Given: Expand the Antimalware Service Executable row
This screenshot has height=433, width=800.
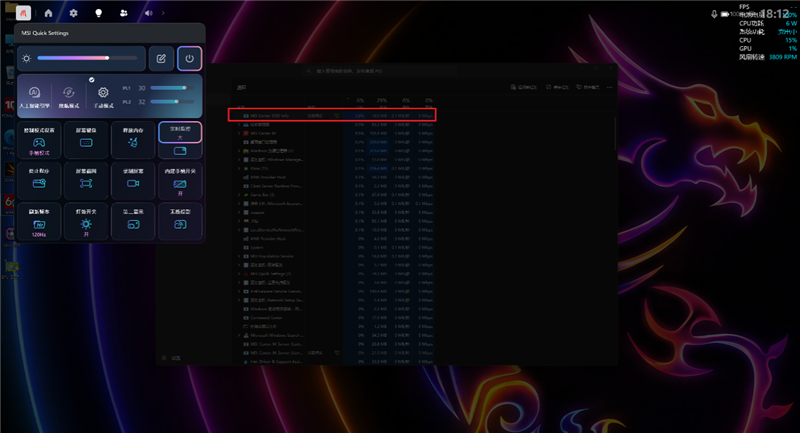Looking at the screenshot, I should point(239,291).
